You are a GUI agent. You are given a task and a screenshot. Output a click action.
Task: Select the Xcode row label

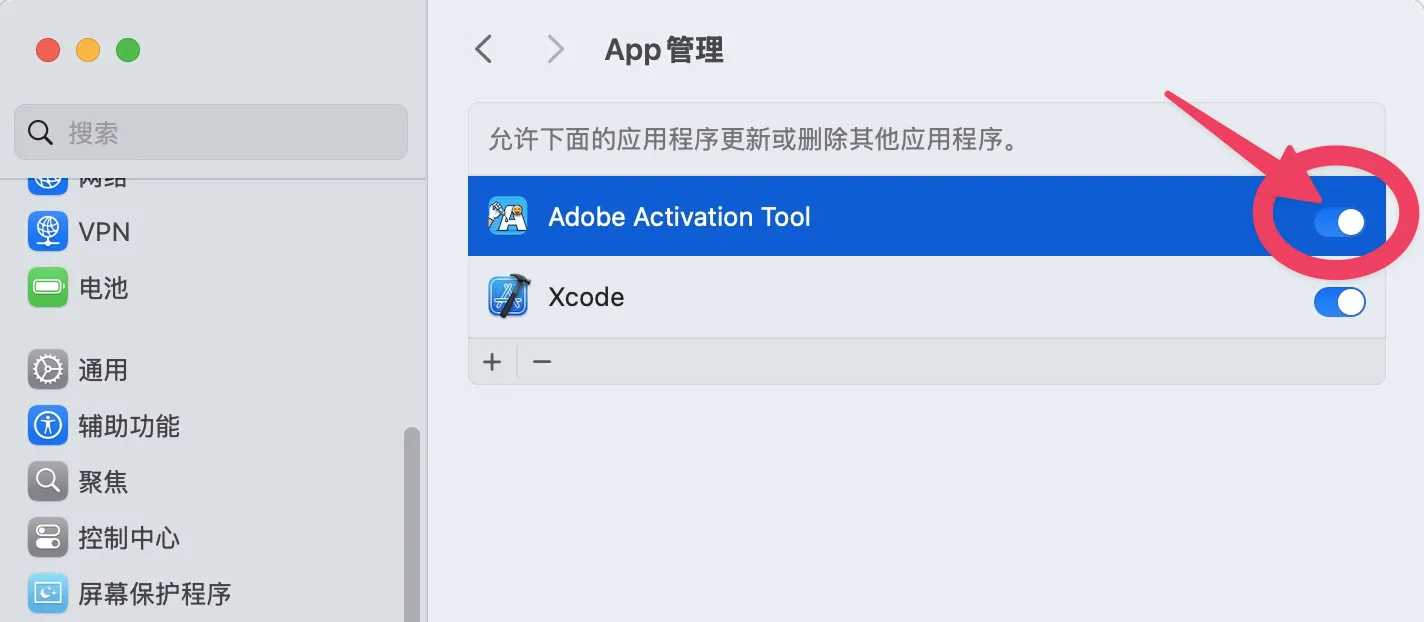click(x=586, y=297)
